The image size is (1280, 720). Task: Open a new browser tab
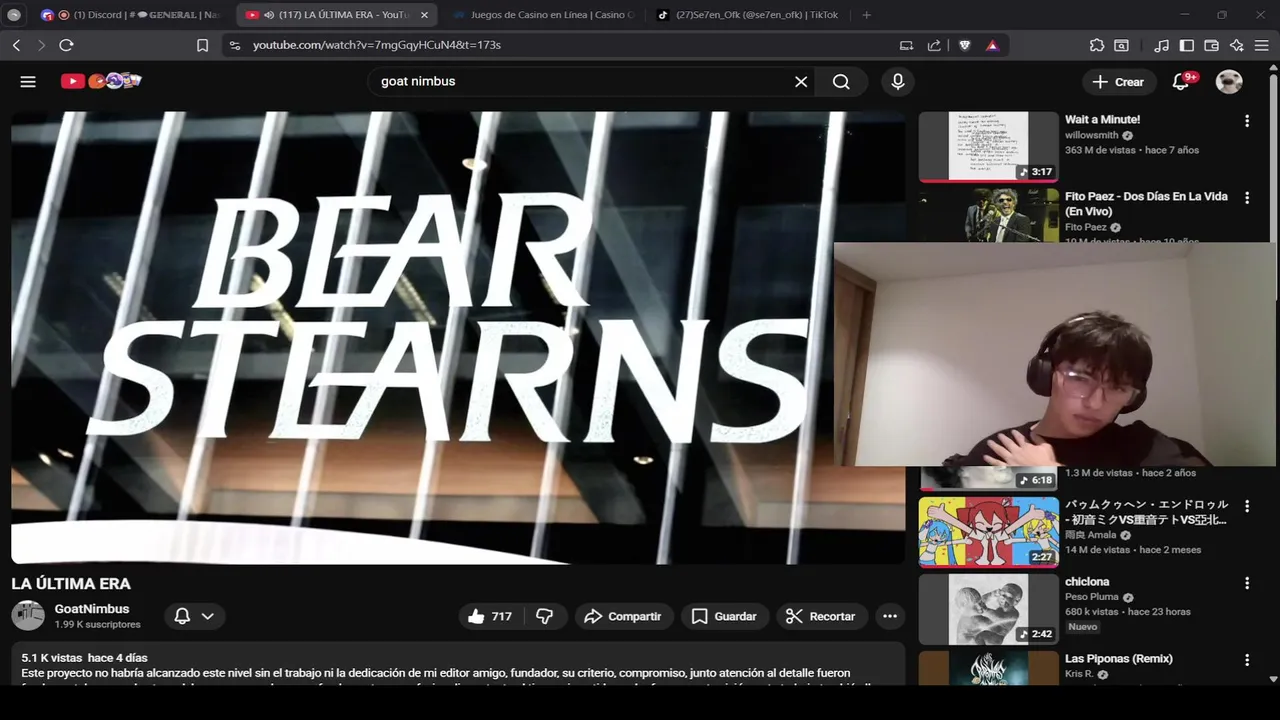[x=866, y=15]
